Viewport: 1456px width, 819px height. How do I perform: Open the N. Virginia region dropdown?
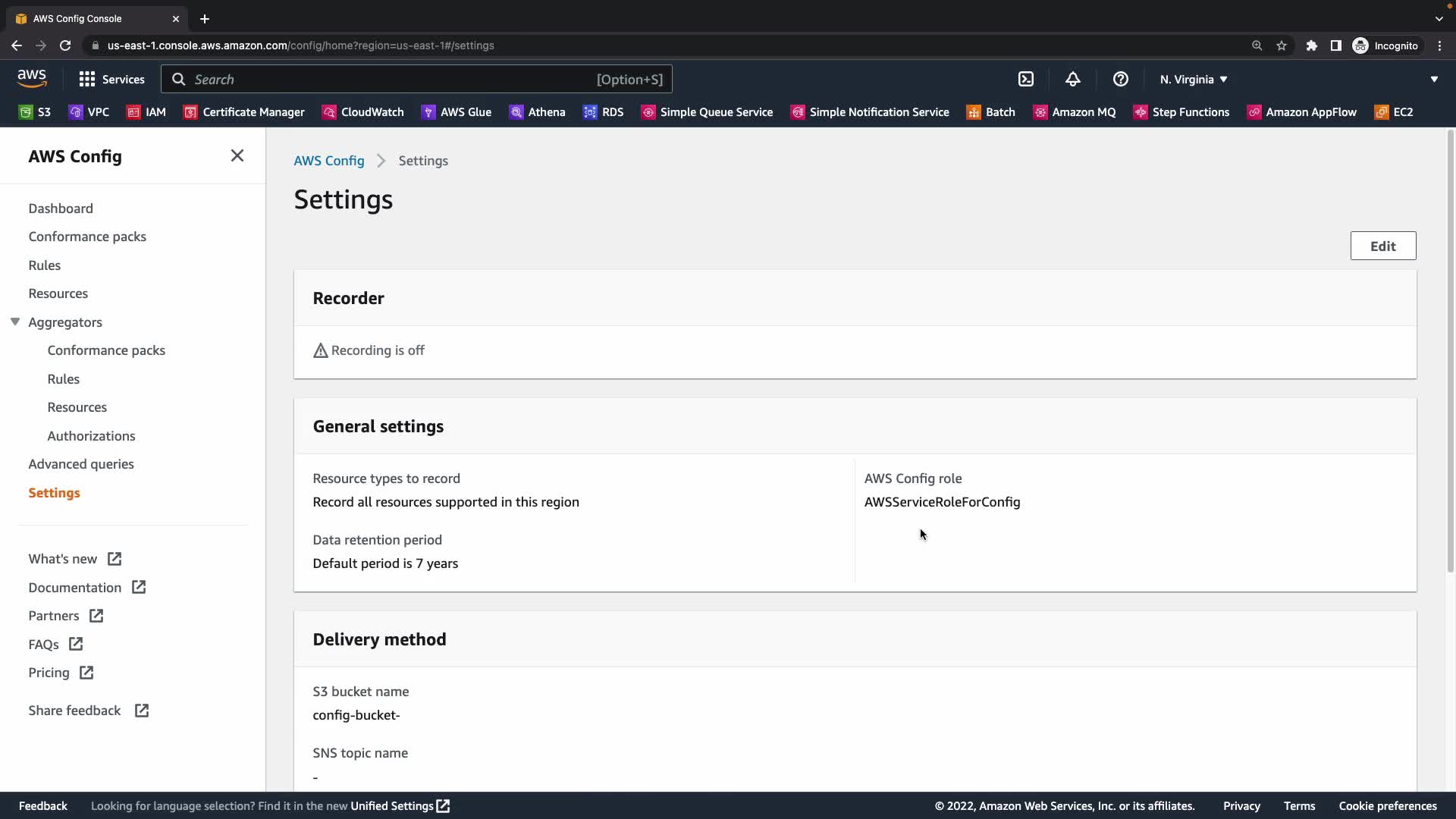(1193, 79)
